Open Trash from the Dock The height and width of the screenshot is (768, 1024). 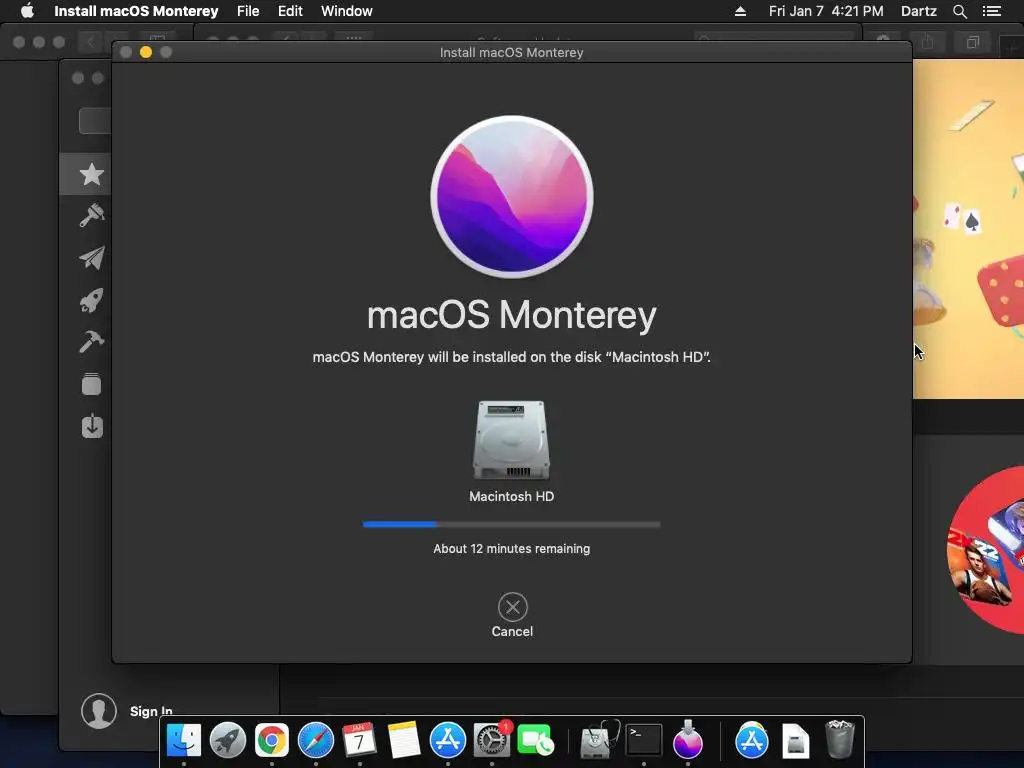click(840, 739)
